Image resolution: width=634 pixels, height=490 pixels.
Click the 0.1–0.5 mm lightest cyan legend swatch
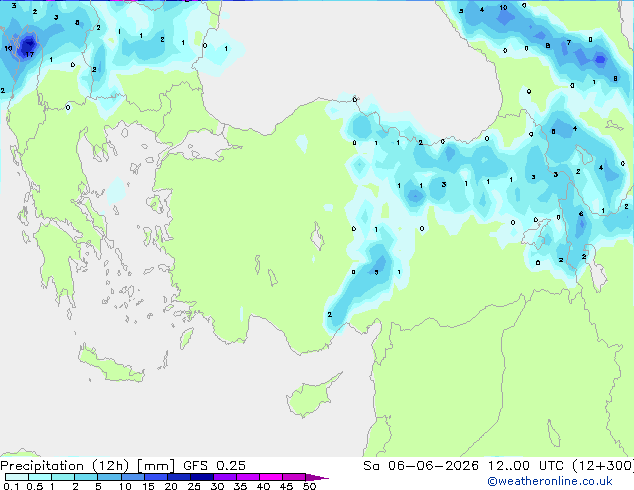[17, 477]
